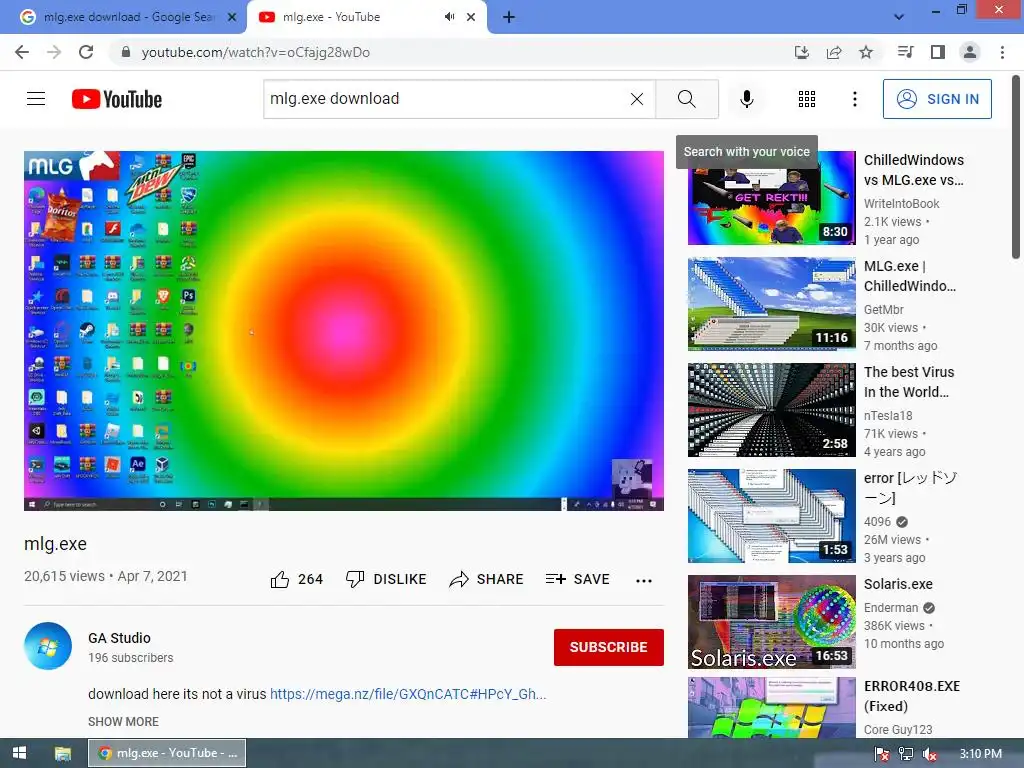The width and height of the screenshot is (1024, 768).
Task: Click the taskbar clock 3:10 PM
Action: (x=980, y=754)
